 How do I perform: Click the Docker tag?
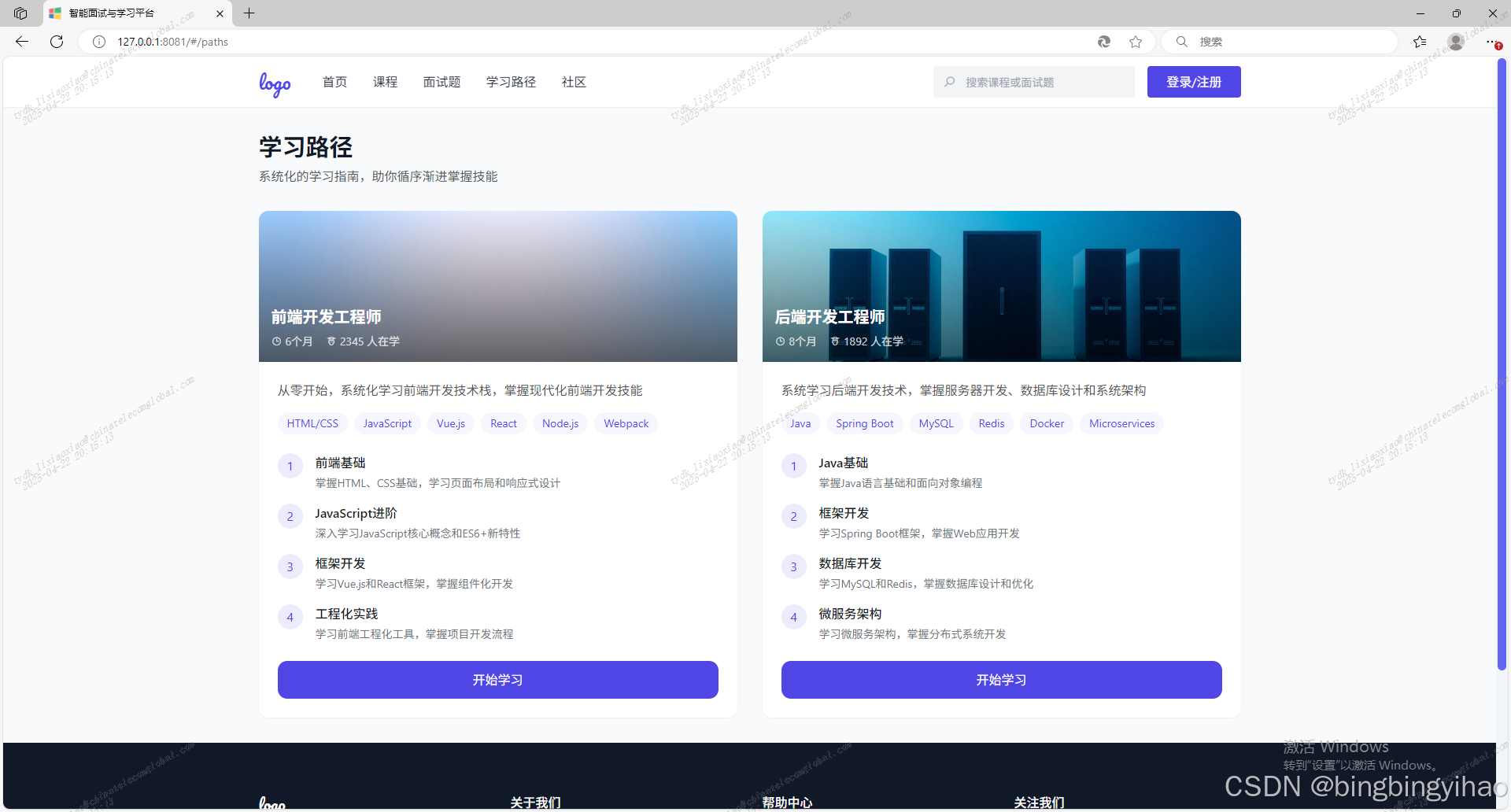click(1047, 423)
